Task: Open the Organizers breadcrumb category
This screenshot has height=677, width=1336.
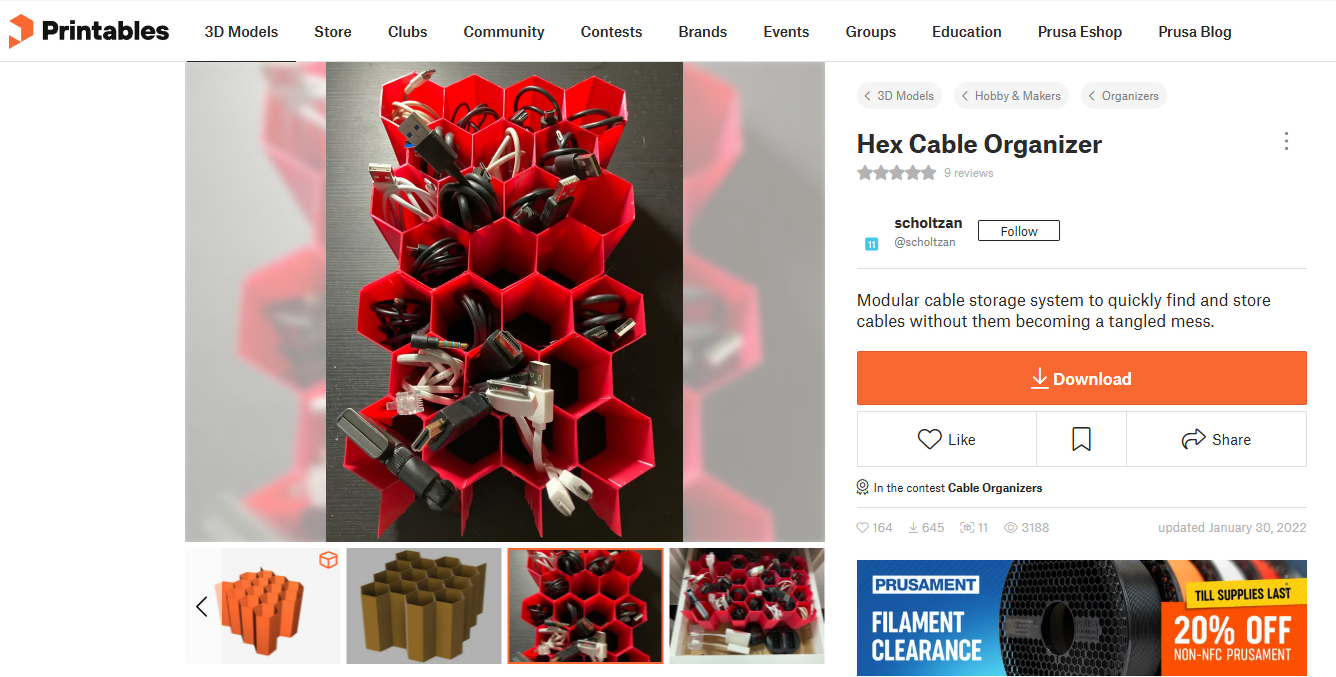Action: (1124, 96)
